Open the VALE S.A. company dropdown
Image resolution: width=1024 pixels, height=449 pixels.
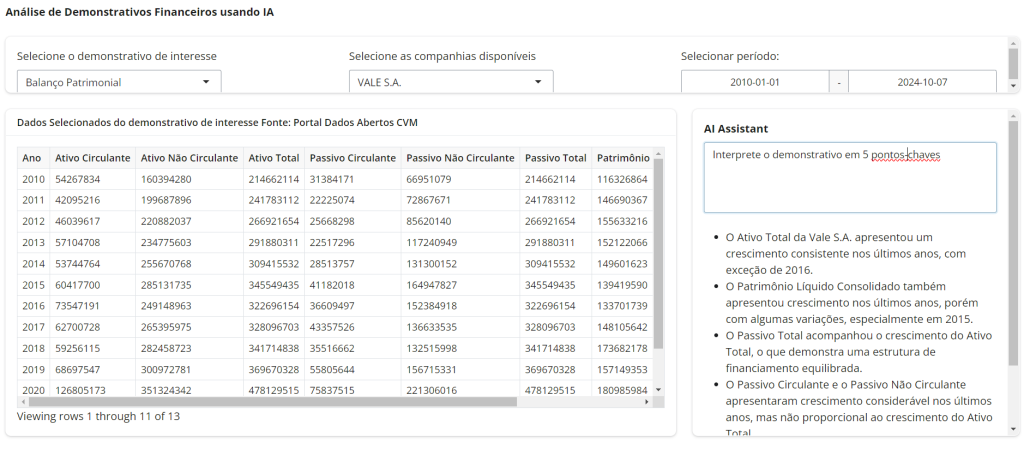(451, 82)
